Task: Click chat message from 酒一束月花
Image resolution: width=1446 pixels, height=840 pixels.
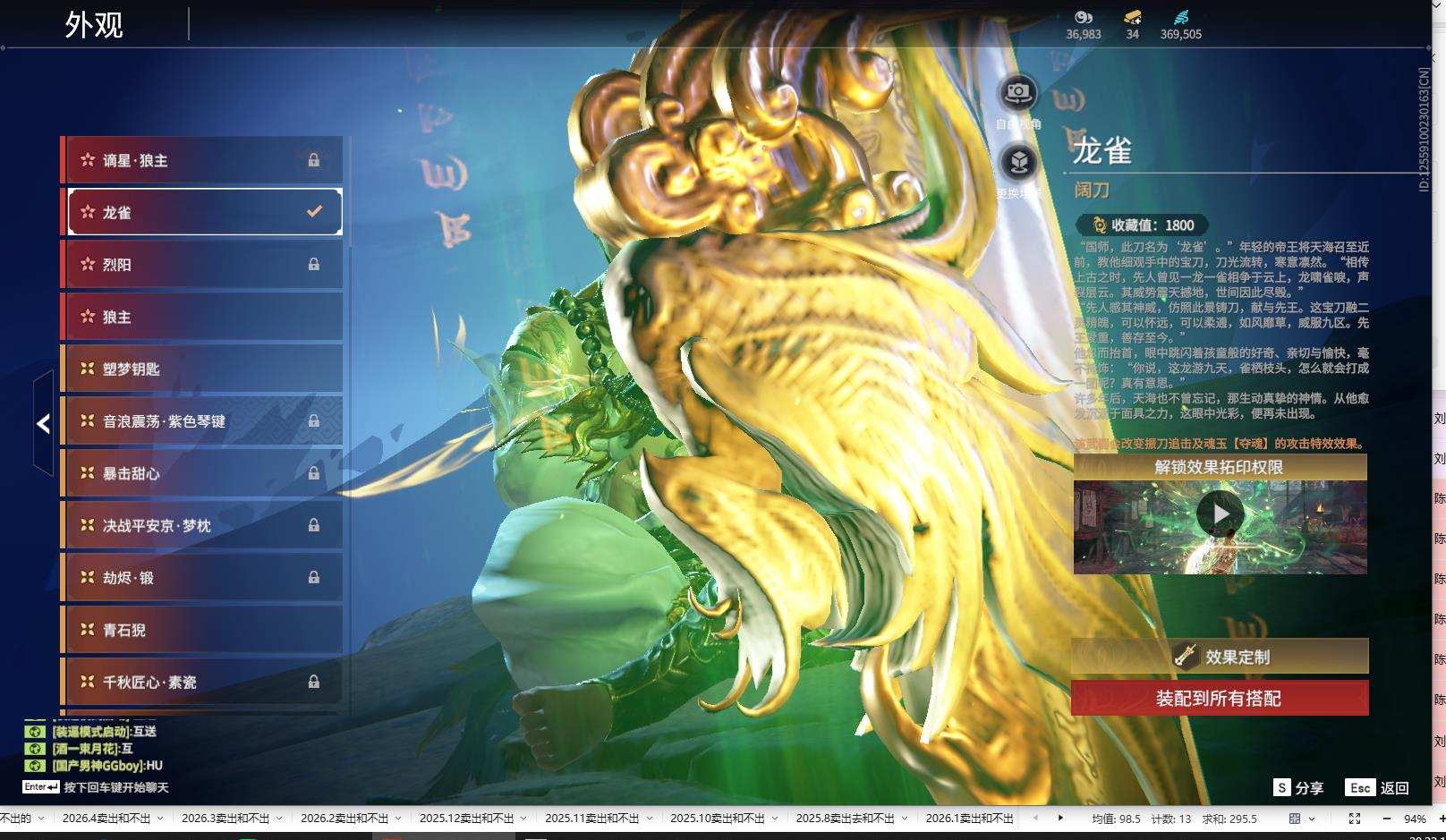Action: pyautogui.click(x=81, y=749)
